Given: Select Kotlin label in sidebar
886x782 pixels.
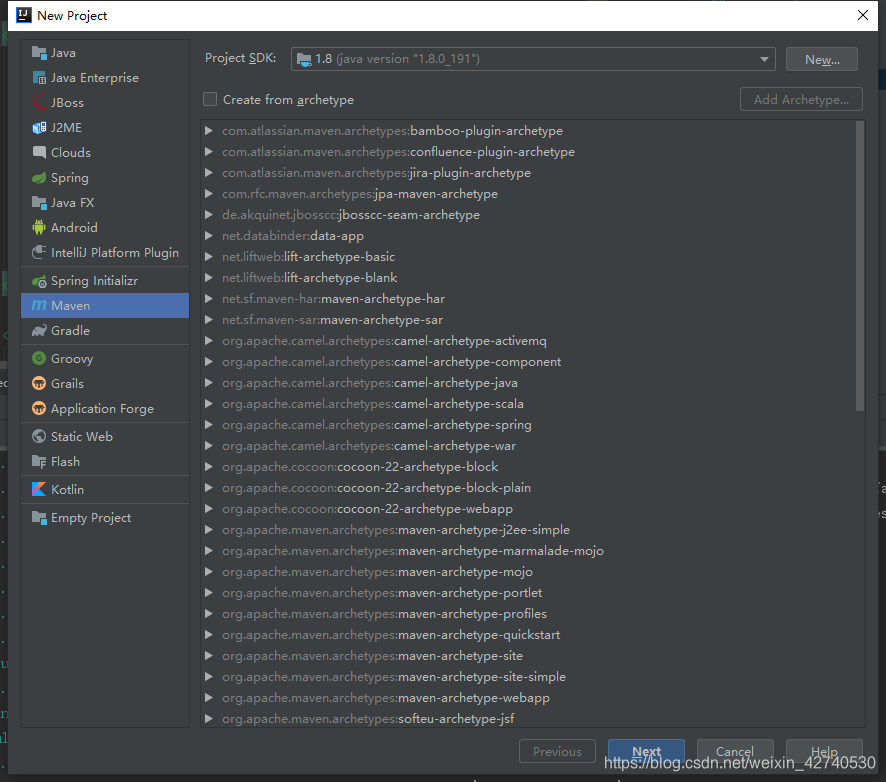Looking at the screenshot, I should tap(67, 489).
